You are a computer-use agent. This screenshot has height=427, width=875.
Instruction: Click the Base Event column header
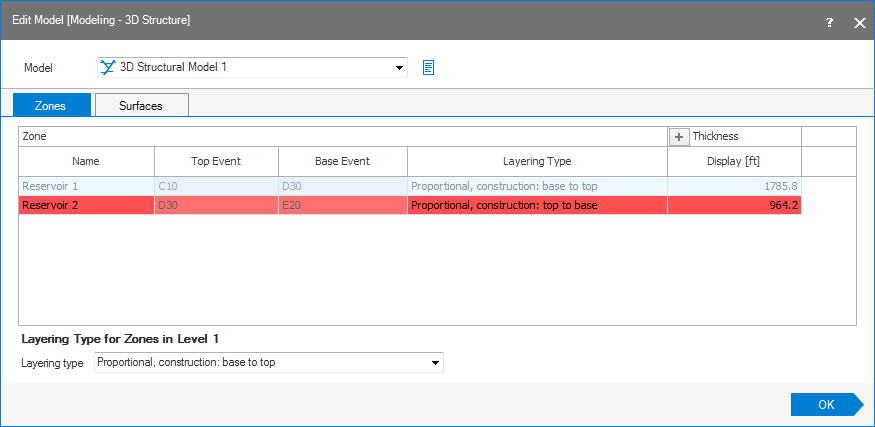click(342, 161)
